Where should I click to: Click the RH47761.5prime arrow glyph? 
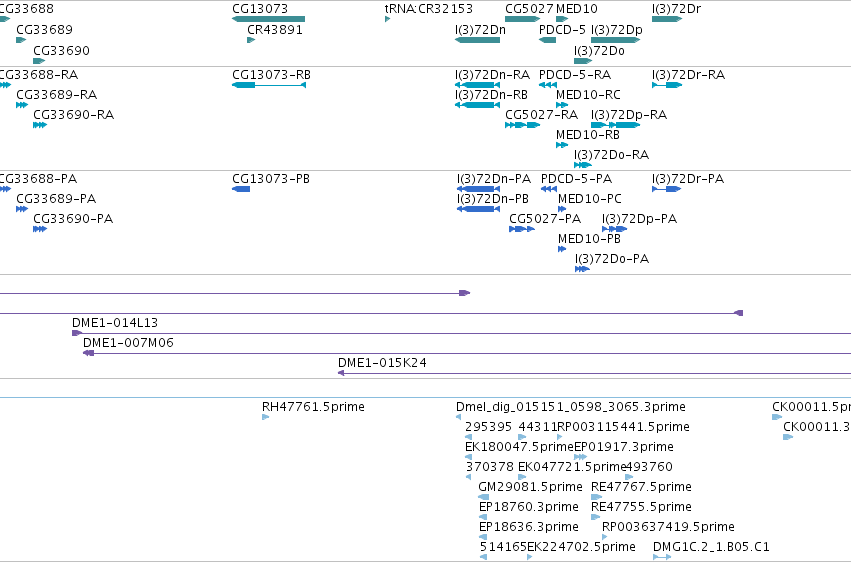(x=265, y=417)
